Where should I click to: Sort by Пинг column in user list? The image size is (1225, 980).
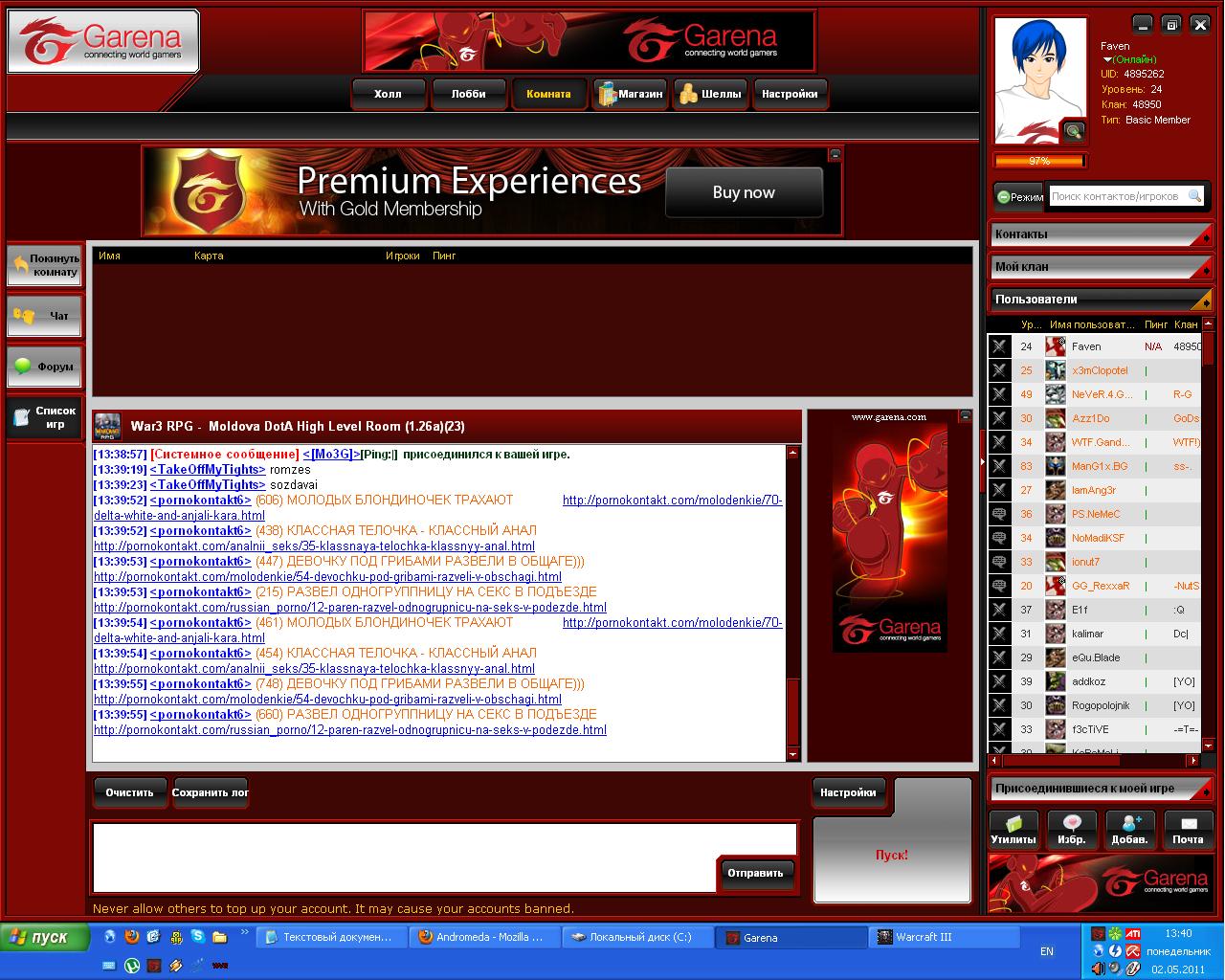[x=1156, y=324]
